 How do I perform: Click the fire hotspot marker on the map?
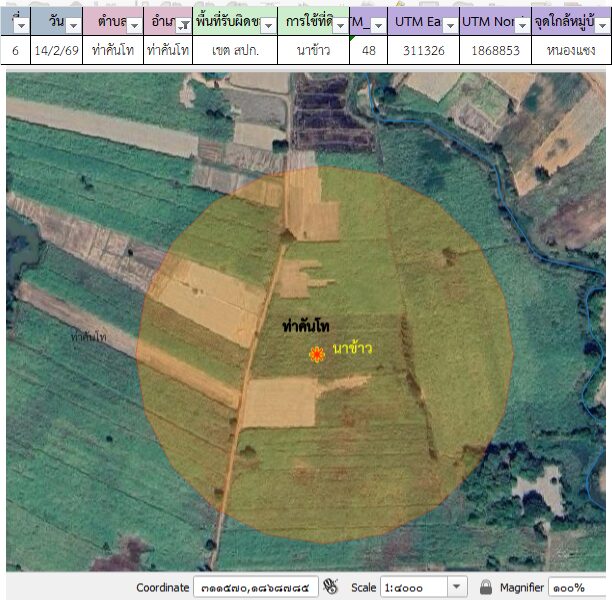(316, 354)
